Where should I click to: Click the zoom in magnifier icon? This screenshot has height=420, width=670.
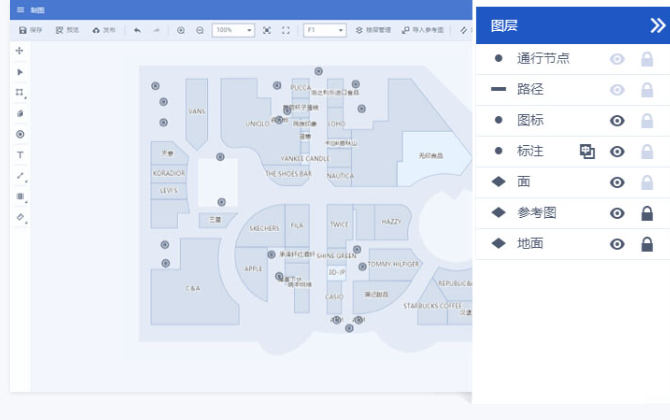181,31
